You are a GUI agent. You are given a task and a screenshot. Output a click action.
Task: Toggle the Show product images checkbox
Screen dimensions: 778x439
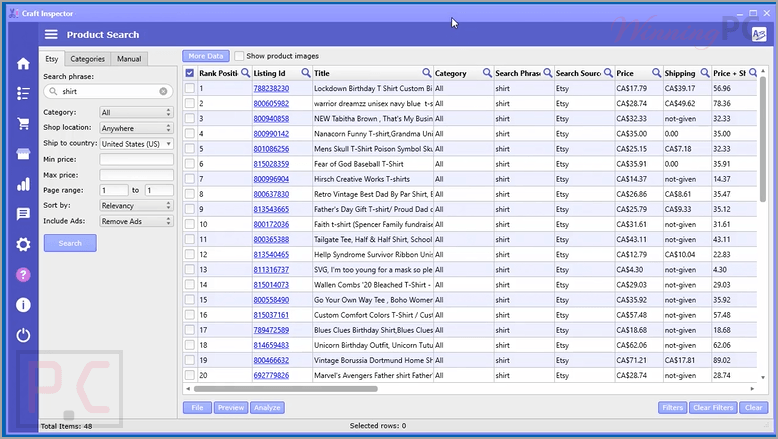tap(239, 56)
